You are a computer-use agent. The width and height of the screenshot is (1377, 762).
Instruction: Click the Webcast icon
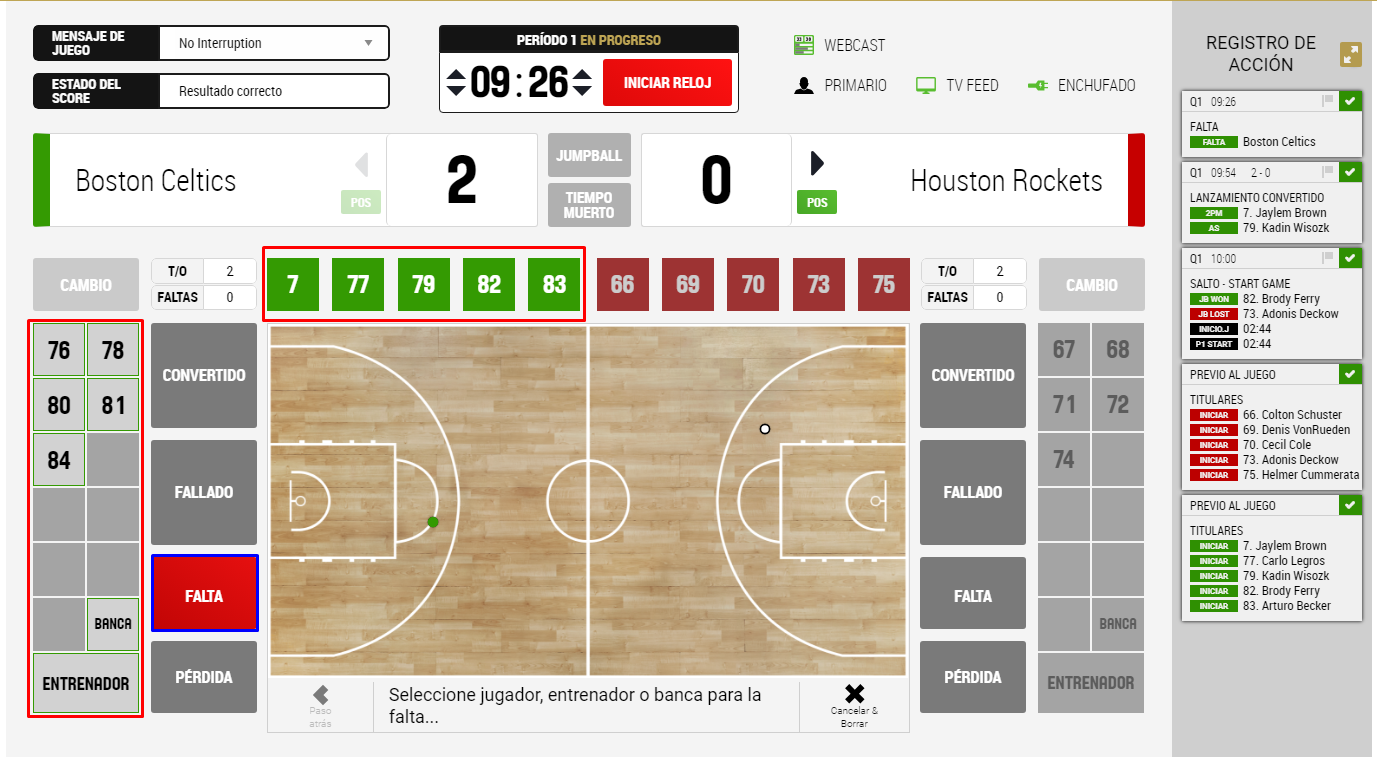click(x=804, y=45)
